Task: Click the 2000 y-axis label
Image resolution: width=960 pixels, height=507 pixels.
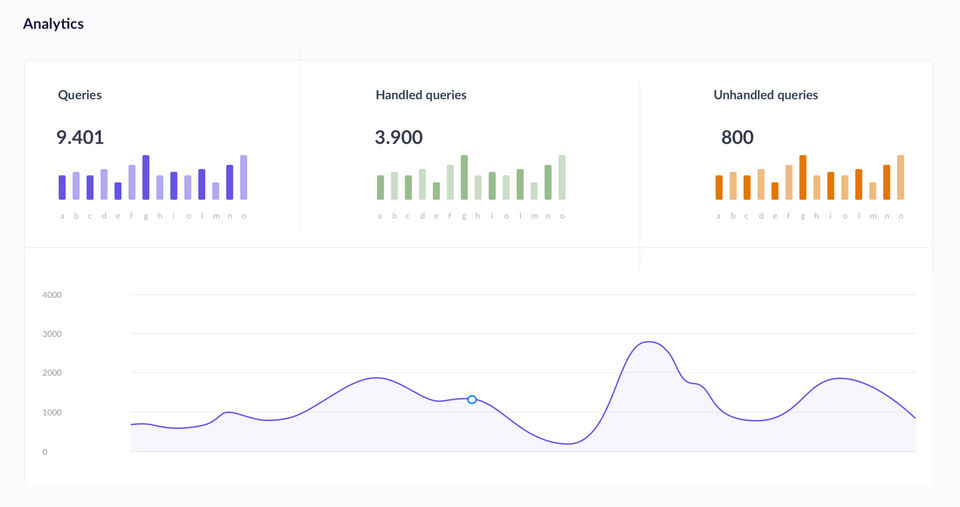Action: coord(52,373)
